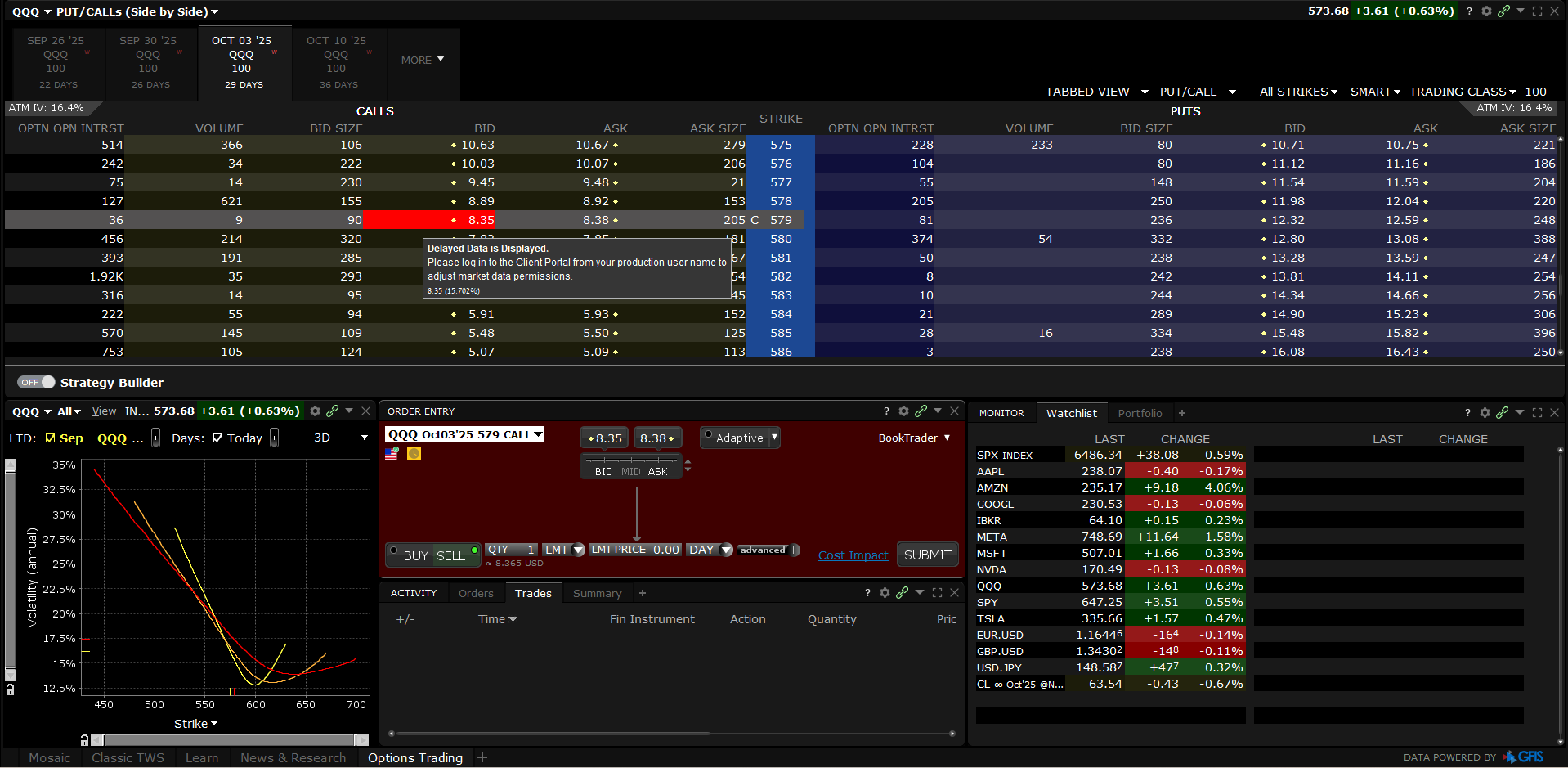This screenshot has height=768, width=1568.
Task: Open the MORE expirations dropdown
Action: [423, 60]
